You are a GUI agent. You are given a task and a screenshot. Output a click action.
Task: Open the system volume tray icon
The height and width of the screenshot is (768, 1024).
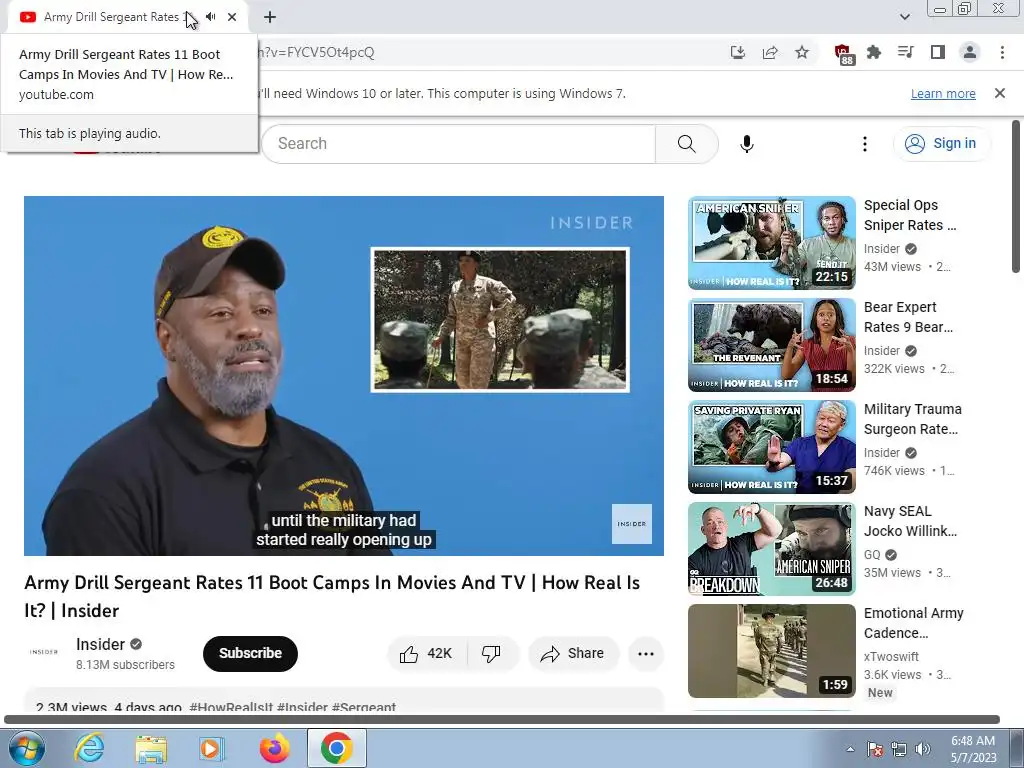pos(923,749)
